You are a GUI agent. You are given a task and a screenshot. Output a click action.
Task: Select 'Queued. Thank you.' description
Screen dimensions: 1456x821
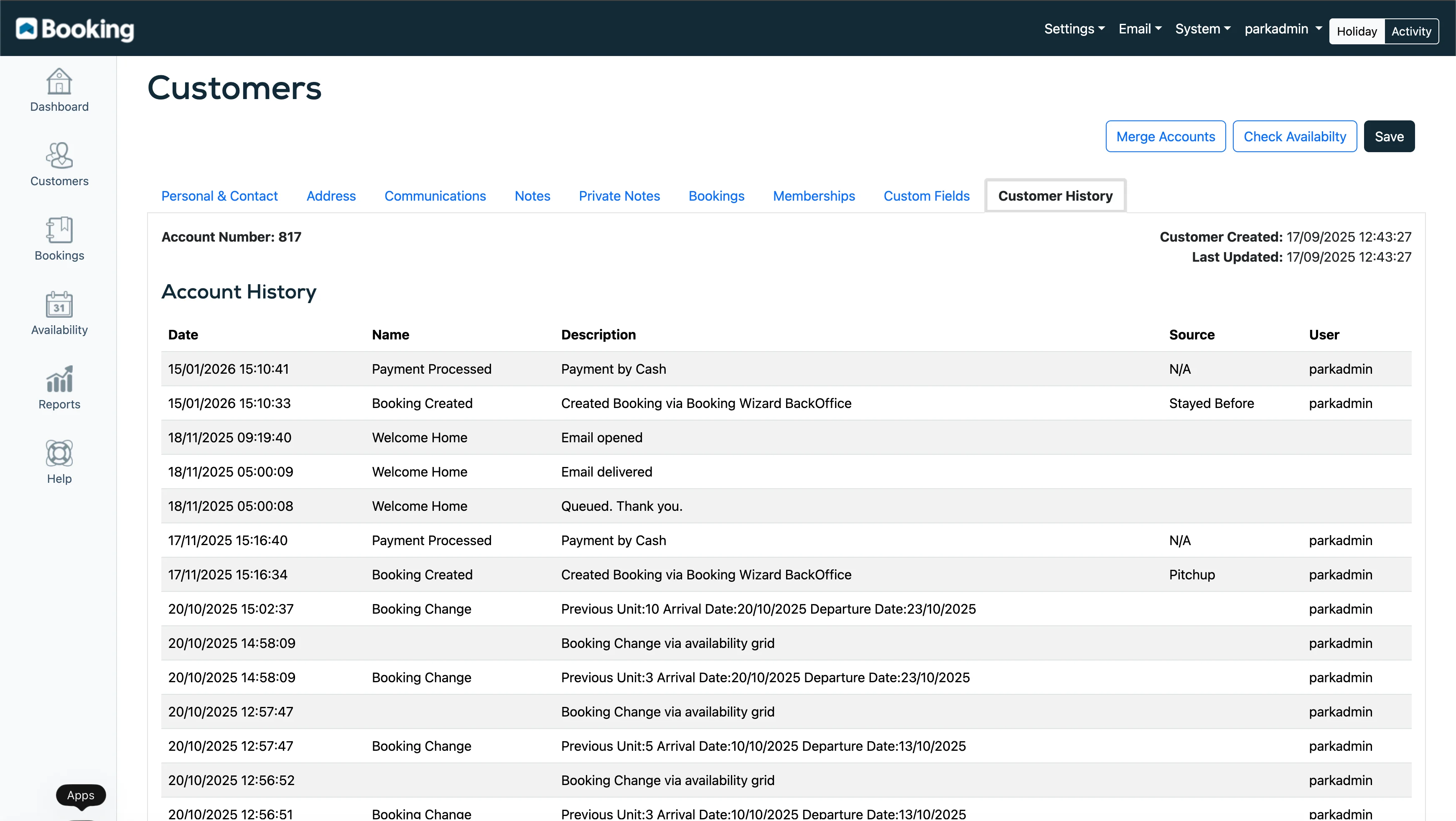[x=622, y=506]
